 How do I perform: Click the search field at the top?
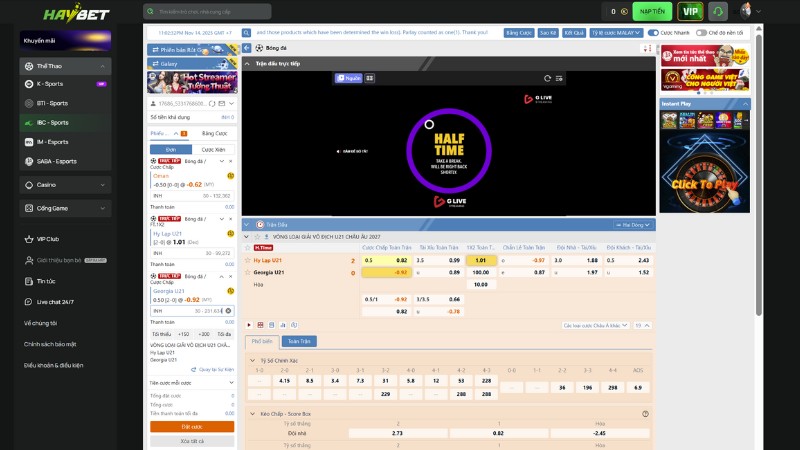tap(207, 11)
